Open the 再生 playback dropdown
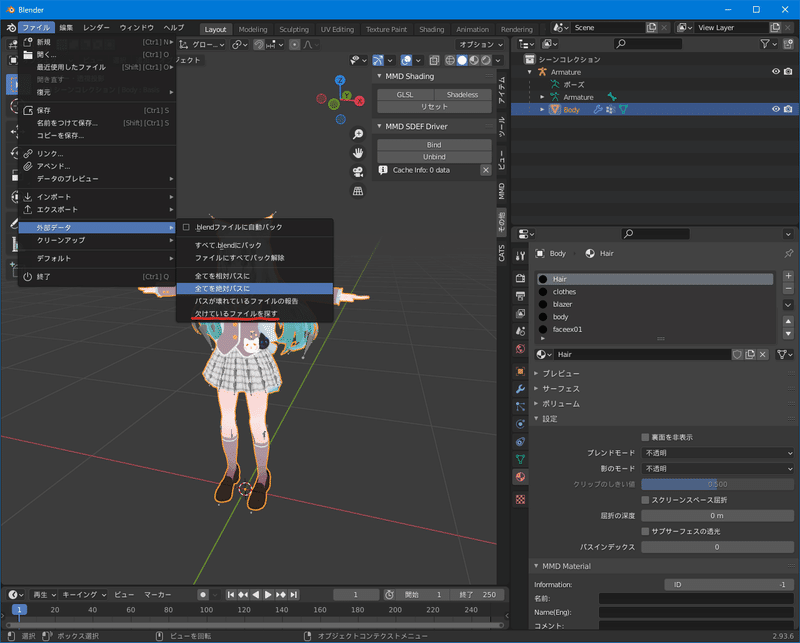The width and height of the screenshot is (800, 643). click(x=44, y=595)
